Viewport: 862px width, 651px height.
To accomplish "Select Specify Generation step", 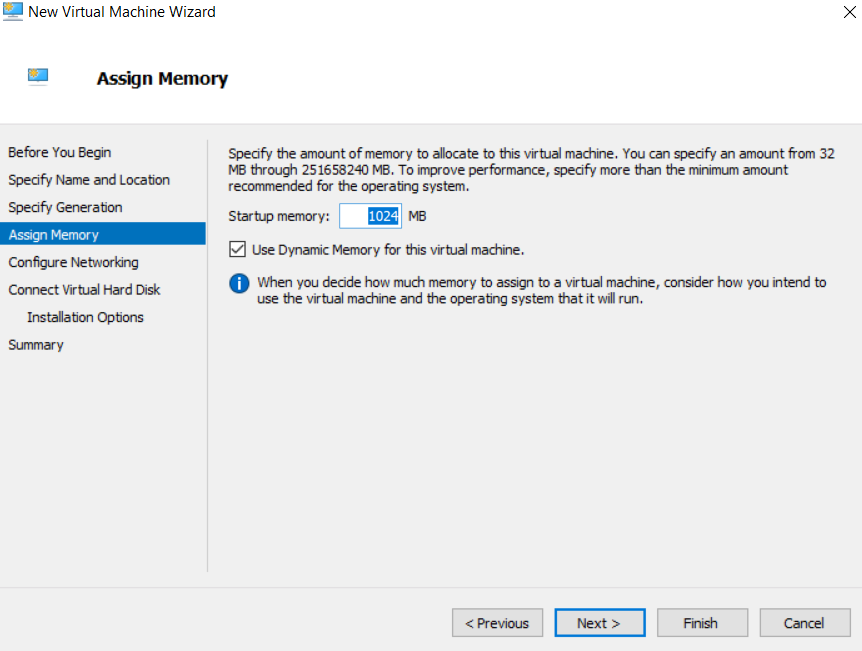I will coord(66,207).
